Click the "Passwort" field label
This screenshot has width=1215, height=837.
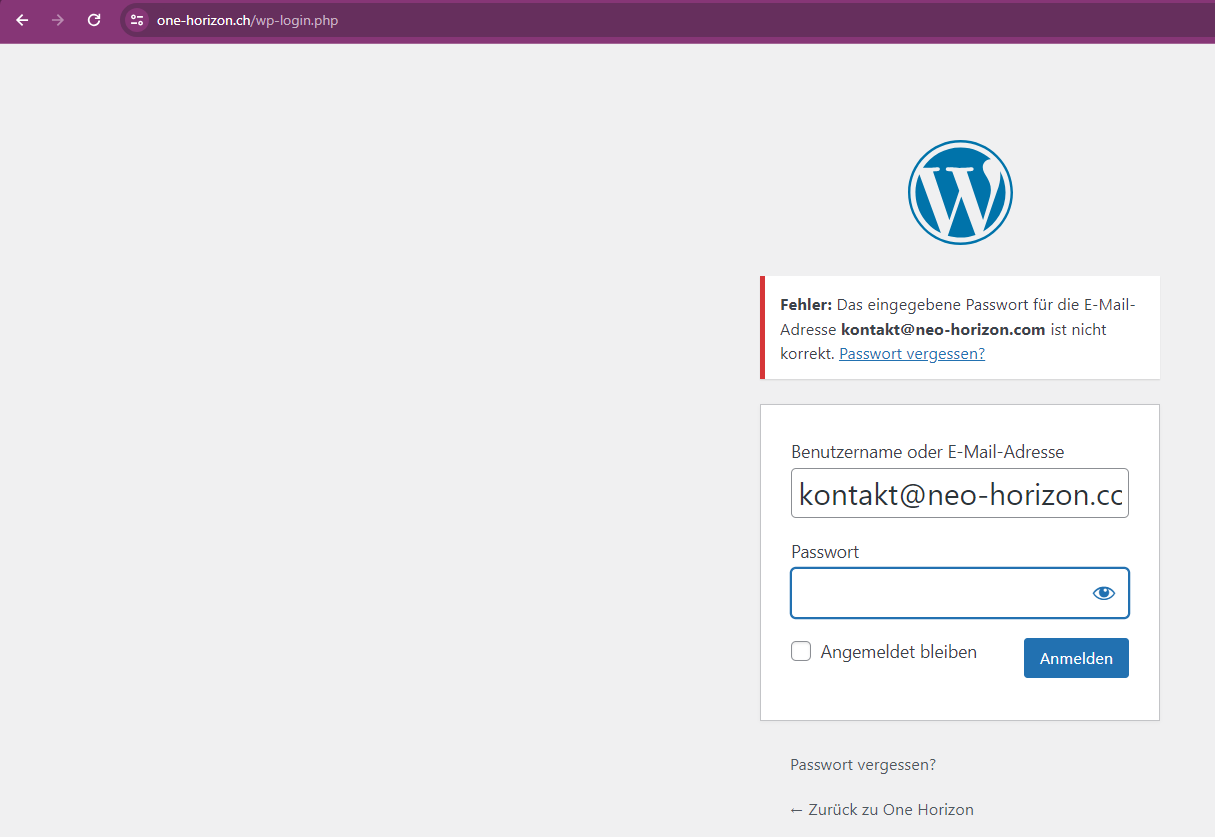(825, 552)
